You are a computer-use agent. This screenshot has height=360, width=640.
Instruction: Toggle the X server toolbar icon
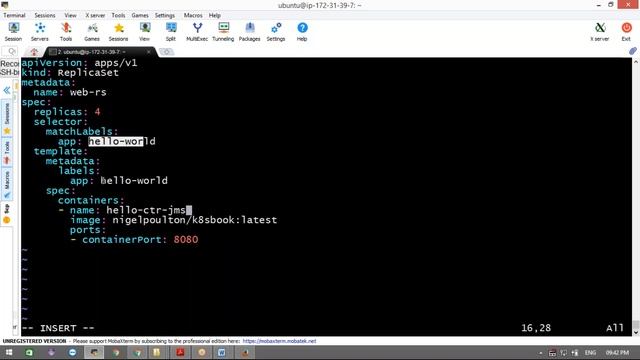click(x=600, y=32)
